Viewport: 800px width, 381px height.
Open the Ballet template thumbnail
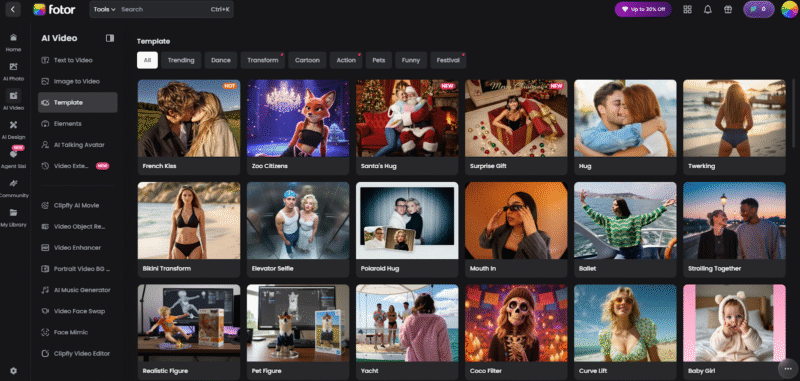pos(626,221)
